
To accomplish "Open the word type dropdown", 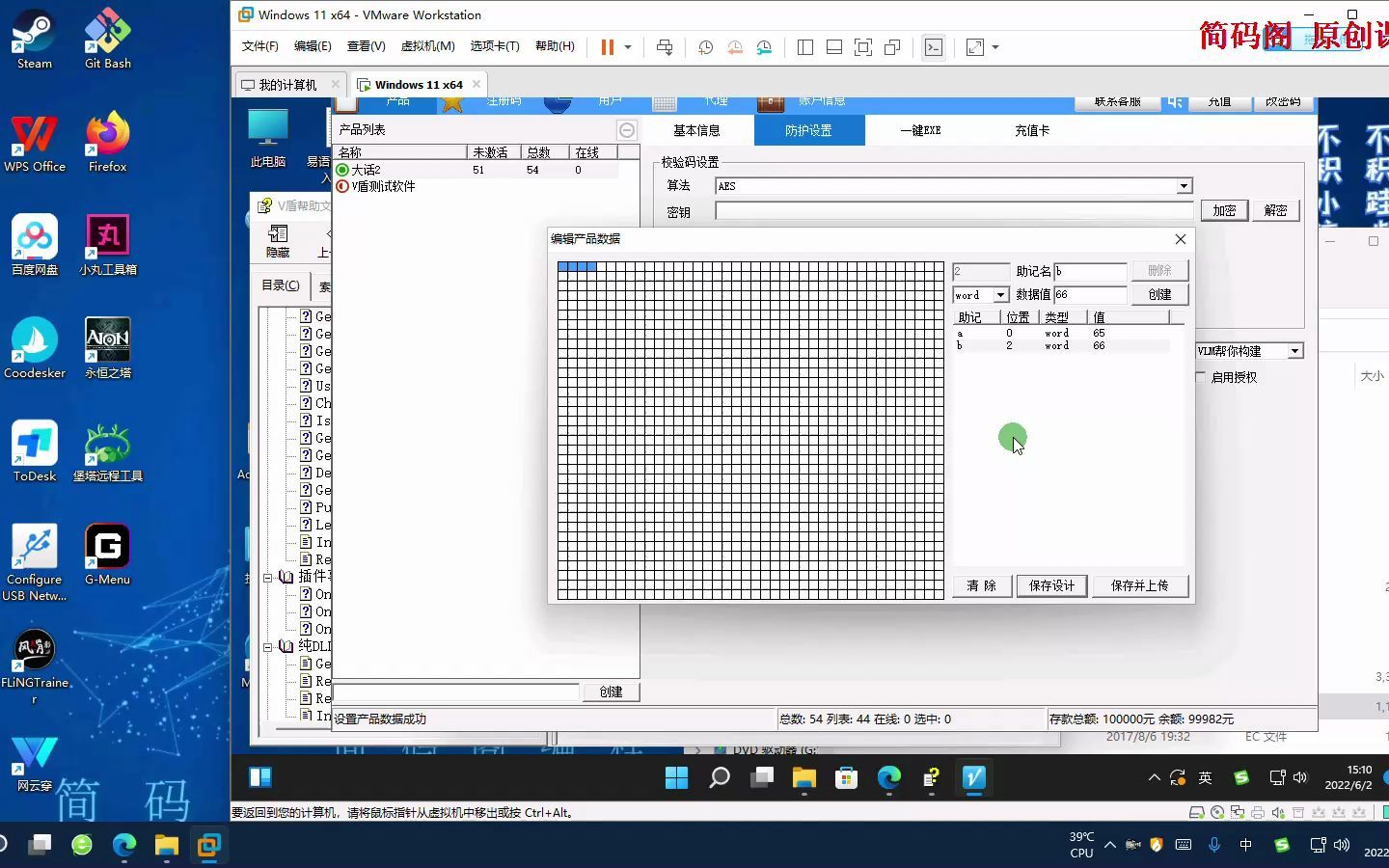I will [1000, 295].
